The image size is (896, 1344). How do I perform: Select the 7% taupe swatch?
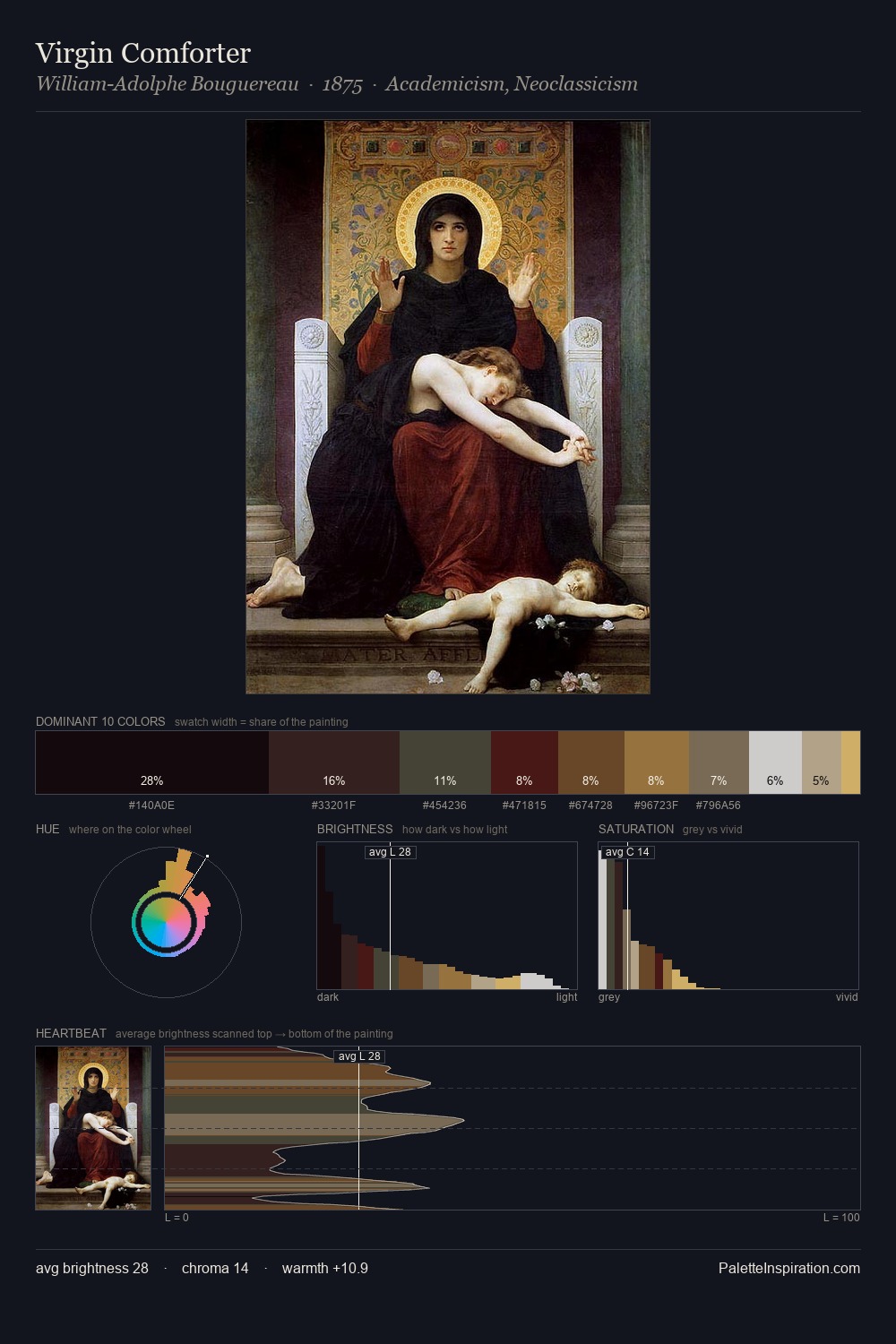[719, 762]
